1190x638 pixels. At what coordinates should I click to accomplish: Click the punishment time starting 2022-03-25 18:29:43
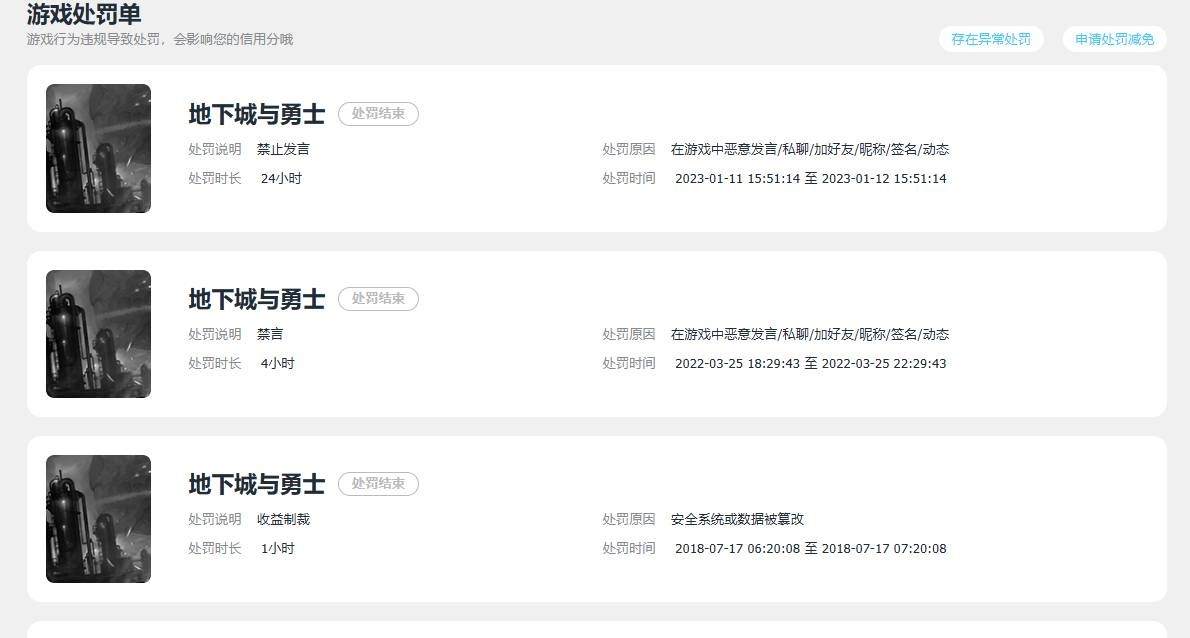coord(811,363)
